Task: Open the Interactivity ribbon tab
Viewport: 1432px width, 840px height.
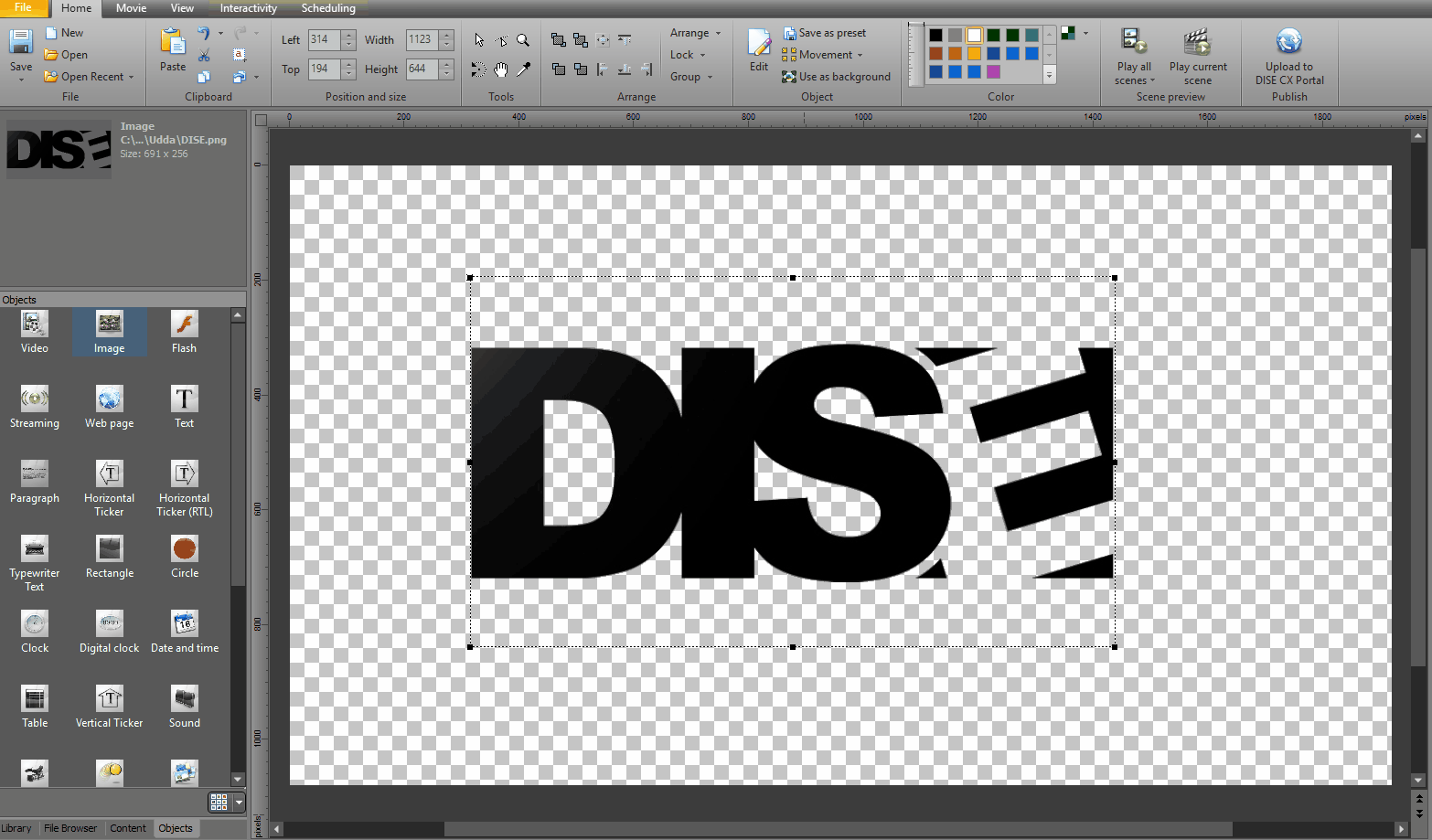Action: pyautogui.click(x=248, y=8)
